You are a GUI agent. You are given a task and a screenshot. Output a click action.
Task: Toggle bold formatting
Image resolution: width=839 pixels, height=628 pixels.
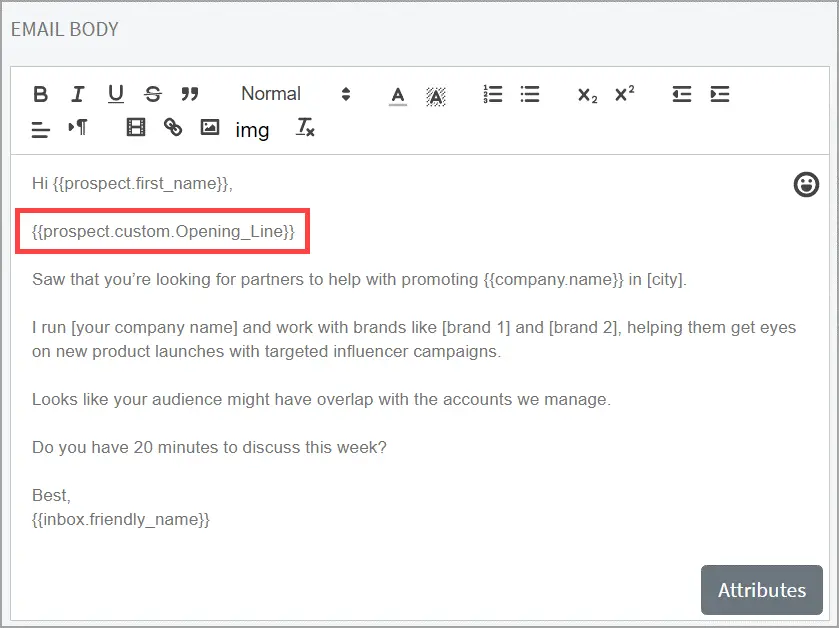(x=41, y=94)
